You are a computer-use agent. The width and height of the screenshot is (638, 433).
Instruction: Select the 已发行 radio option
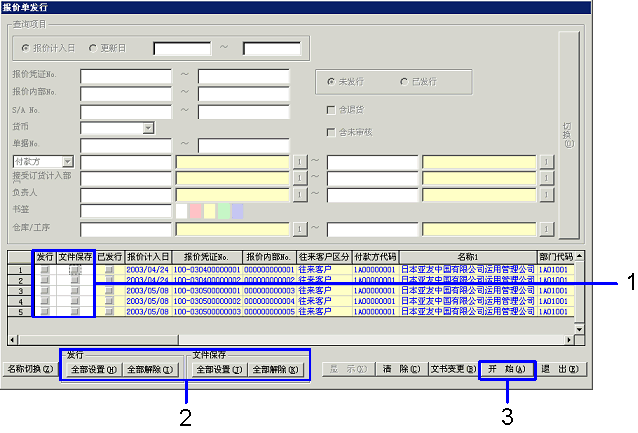pyautogui.click(x=404, y=82)
